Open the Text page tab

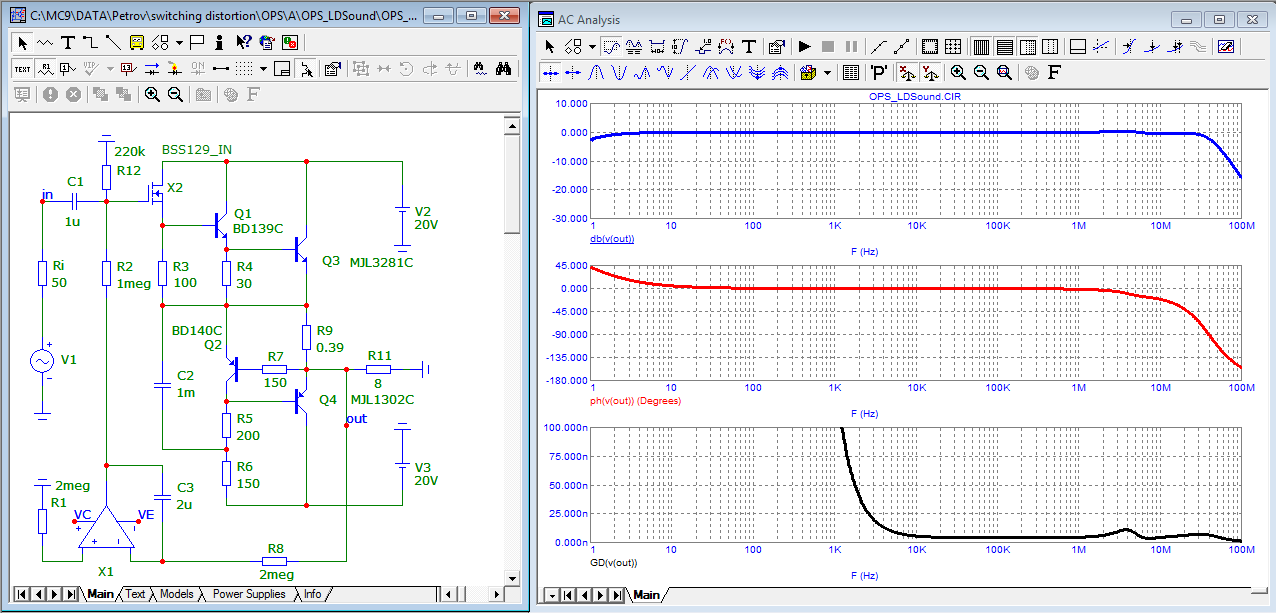(135, 594)
